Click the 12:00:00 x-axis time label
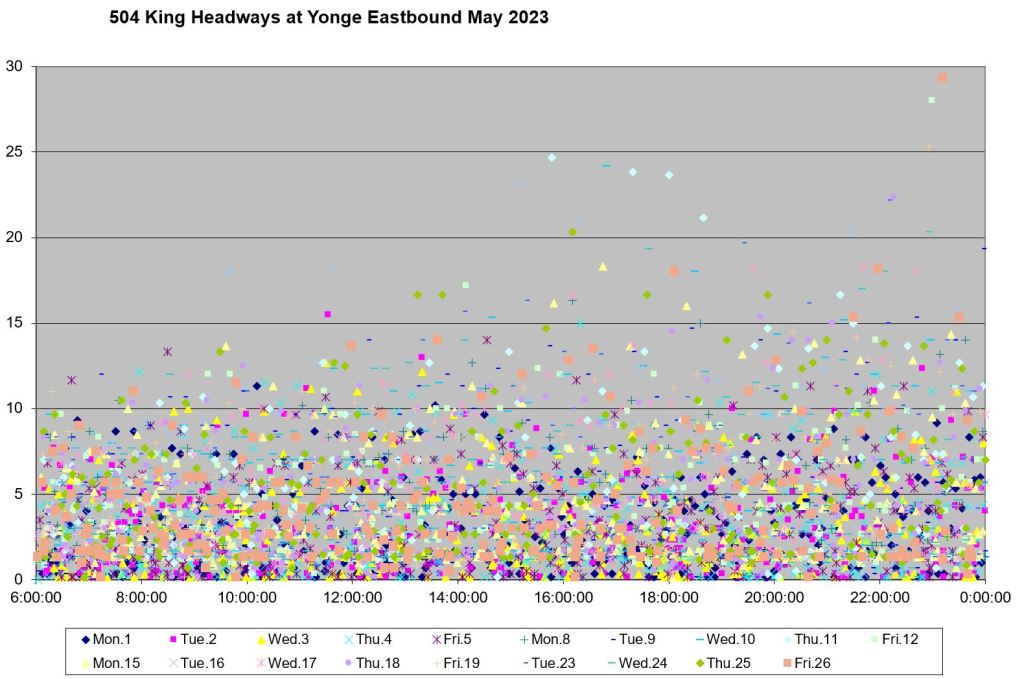The height and width of the screenshot is (679, 1024). point(352,597)
